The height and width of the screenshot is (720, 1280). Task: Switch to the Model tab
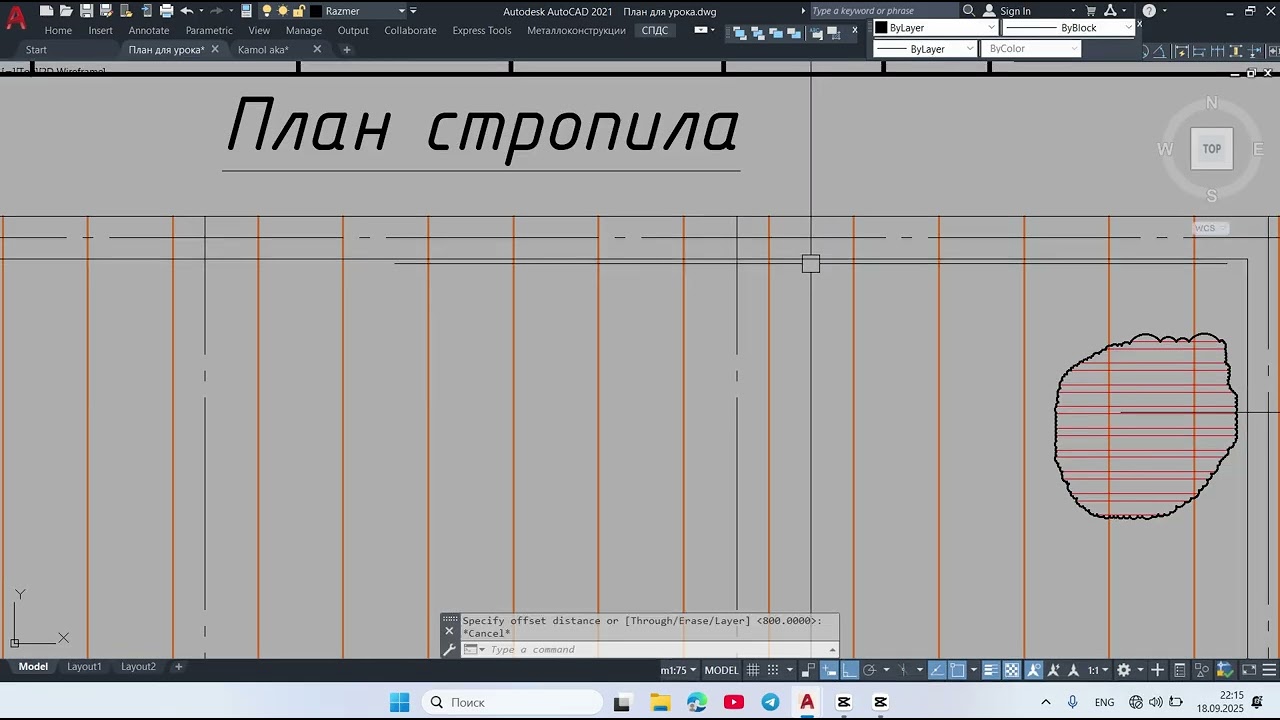pyautogui.click(x=33, y=667)
